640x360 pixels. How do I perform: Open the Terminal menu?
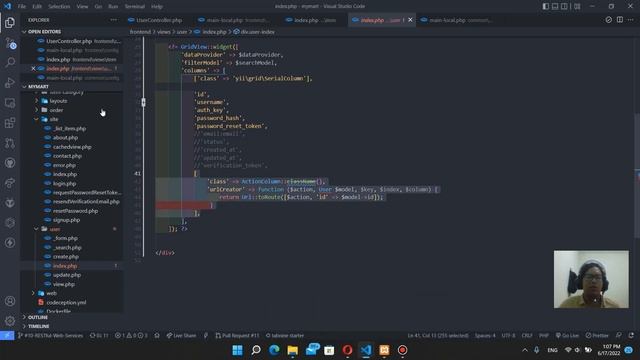tap(135, 7)
